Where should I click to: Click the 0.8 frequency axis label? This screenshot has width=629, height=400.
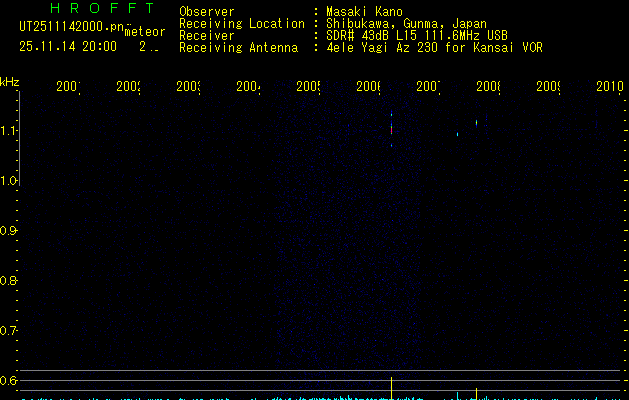[x=8, y=280]
